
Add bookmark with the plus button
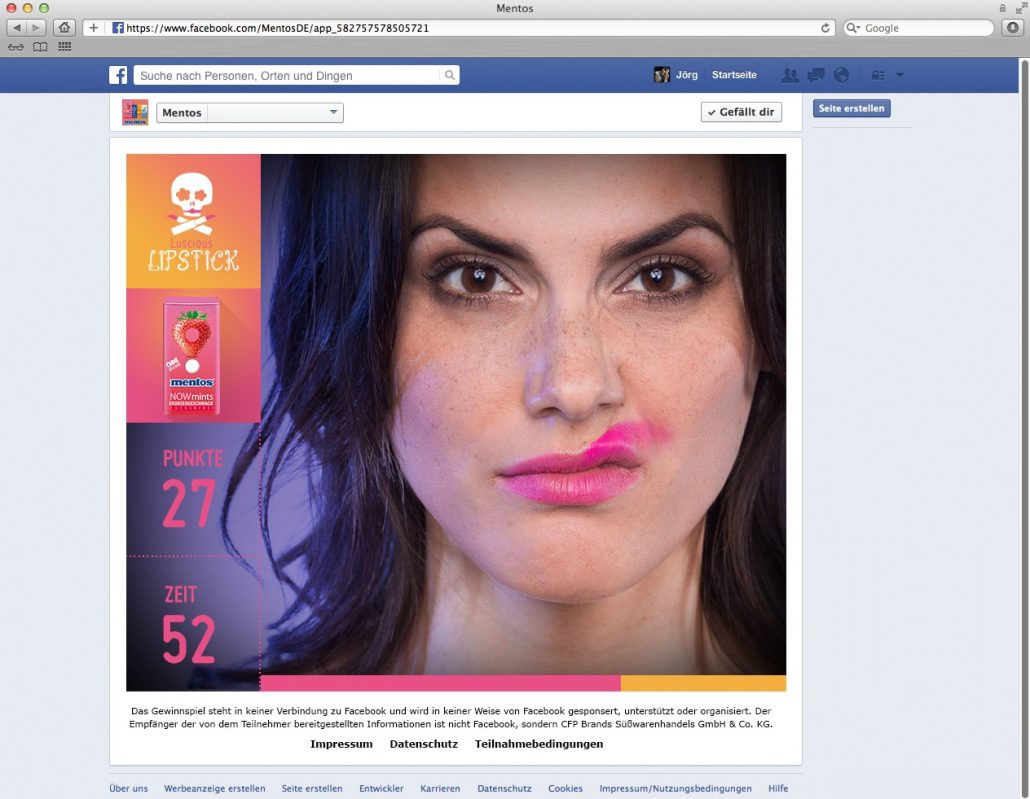[x=93, y=28]
